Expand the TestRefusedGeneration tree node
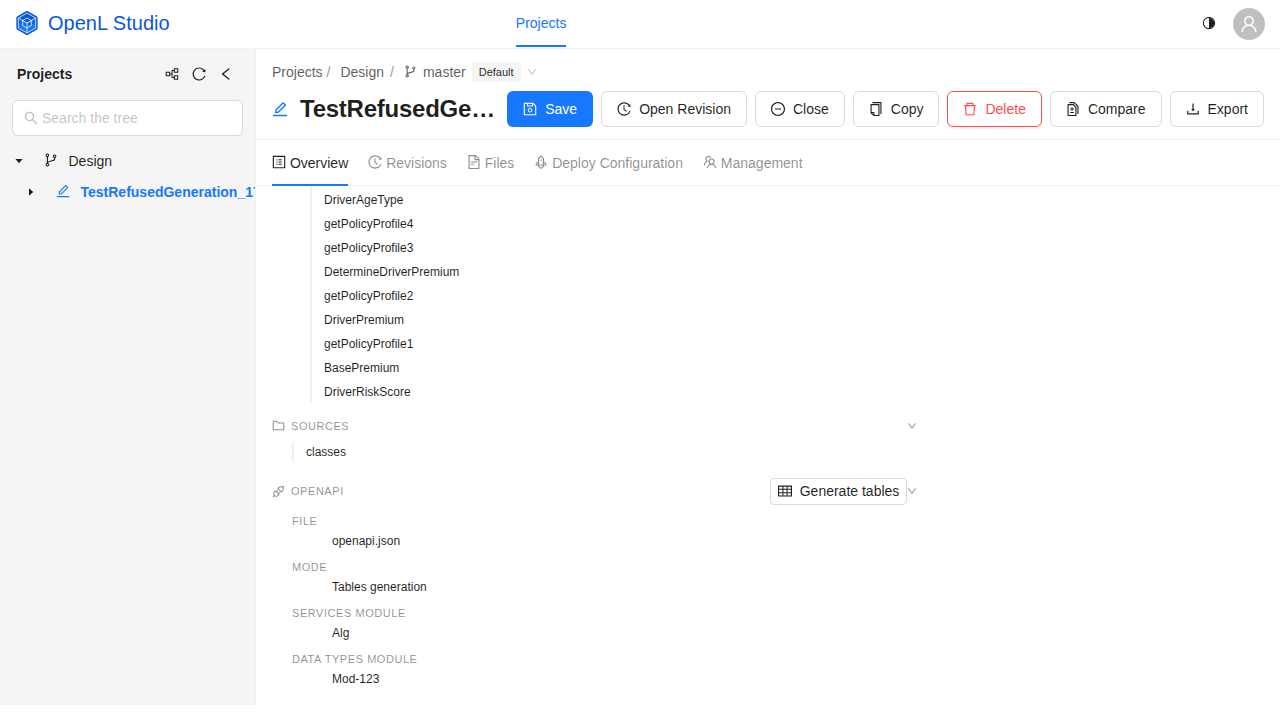This screenshot has height=720, width=1280. click(x=31, y=192)
